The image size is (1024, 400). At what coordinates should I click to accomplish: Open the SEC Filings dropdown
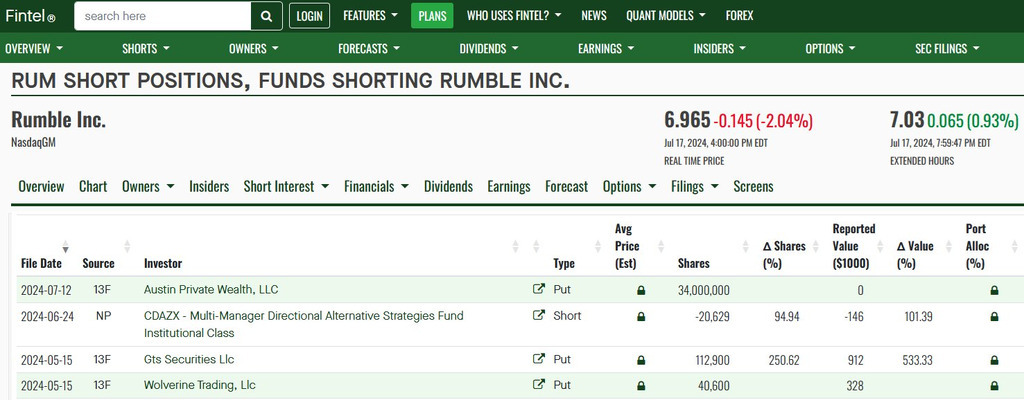[x=947, y=48]
